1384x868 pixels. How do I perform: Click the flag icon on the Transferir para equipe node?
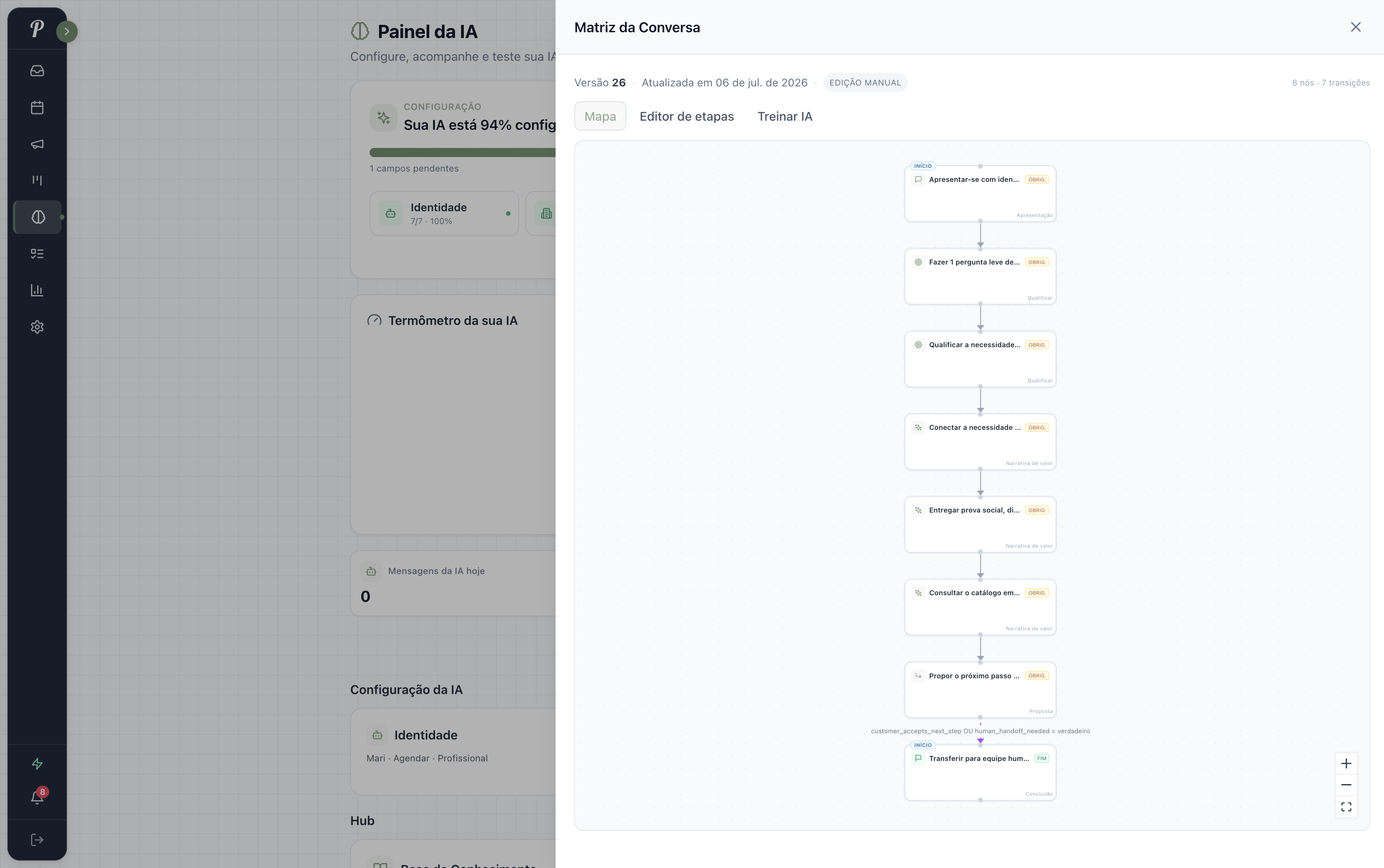[x=918, y=758]
